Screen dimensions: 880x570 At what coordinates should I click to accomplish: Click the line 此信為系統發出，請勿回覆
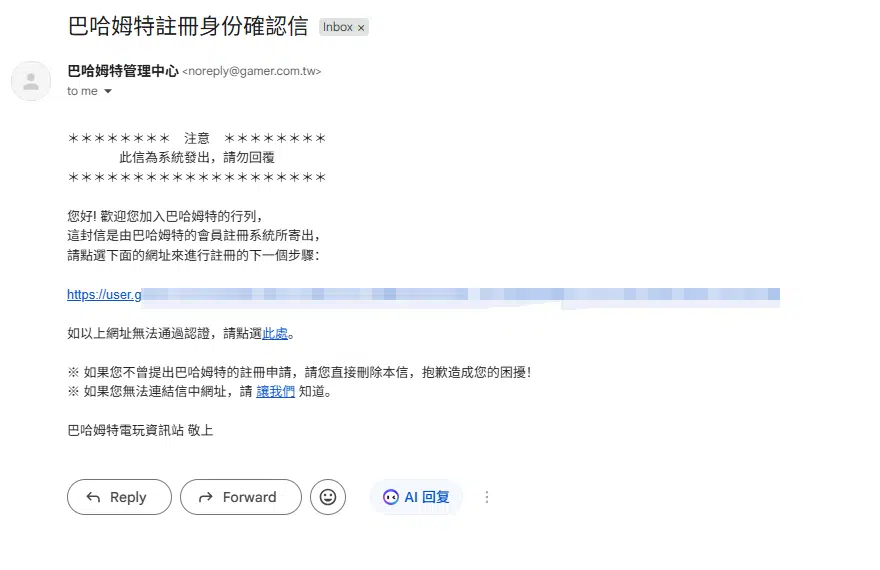point(197,158)
